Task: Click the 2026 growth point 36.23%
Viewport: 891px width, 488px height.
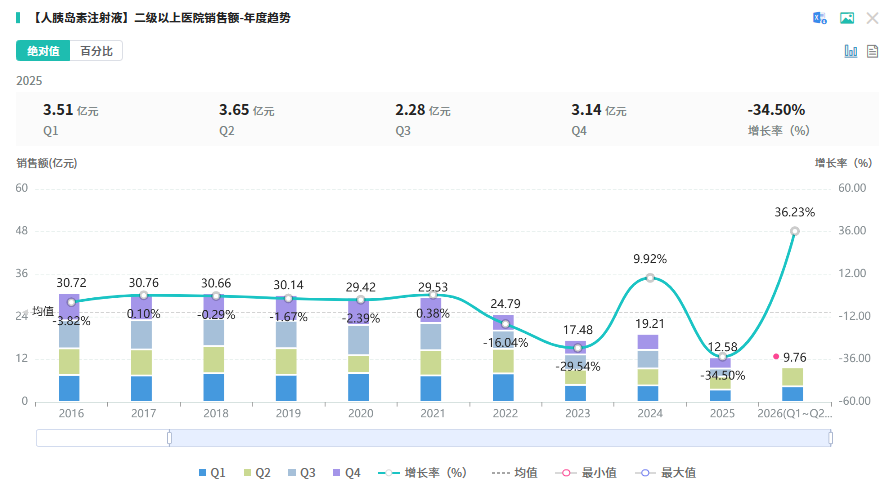Action: pos(795,231)
